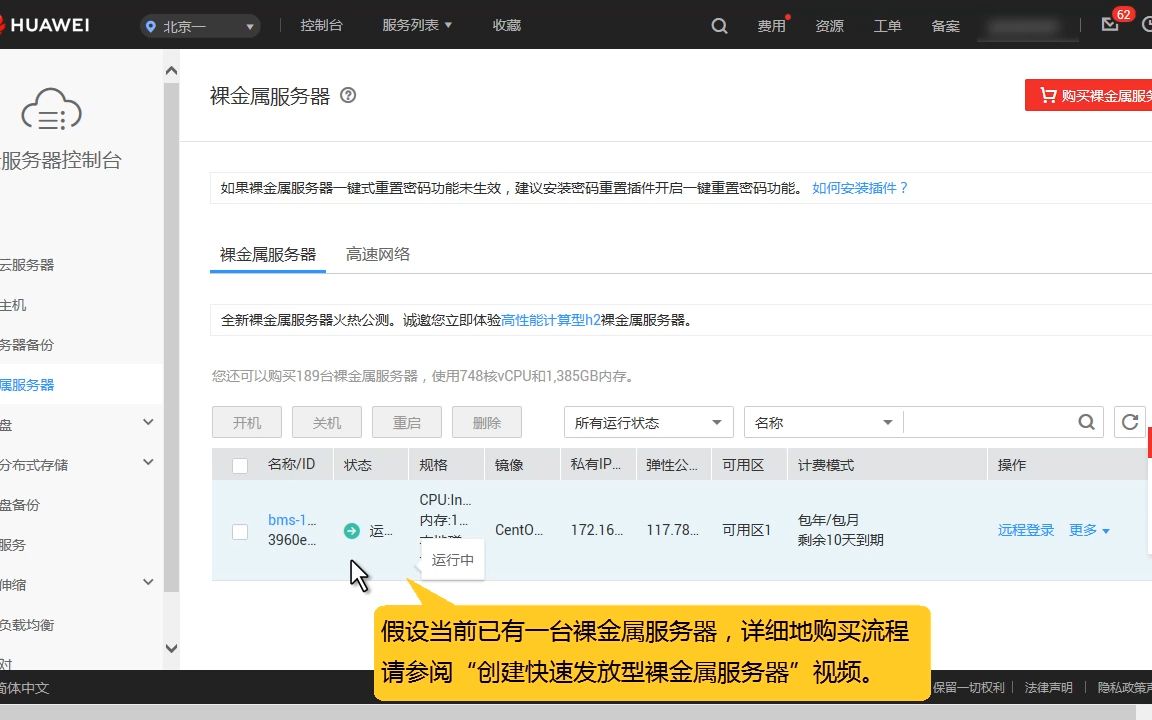Click the 关机 button
This screenshot has height=720, width=1152.
click(x=327, y=422)
